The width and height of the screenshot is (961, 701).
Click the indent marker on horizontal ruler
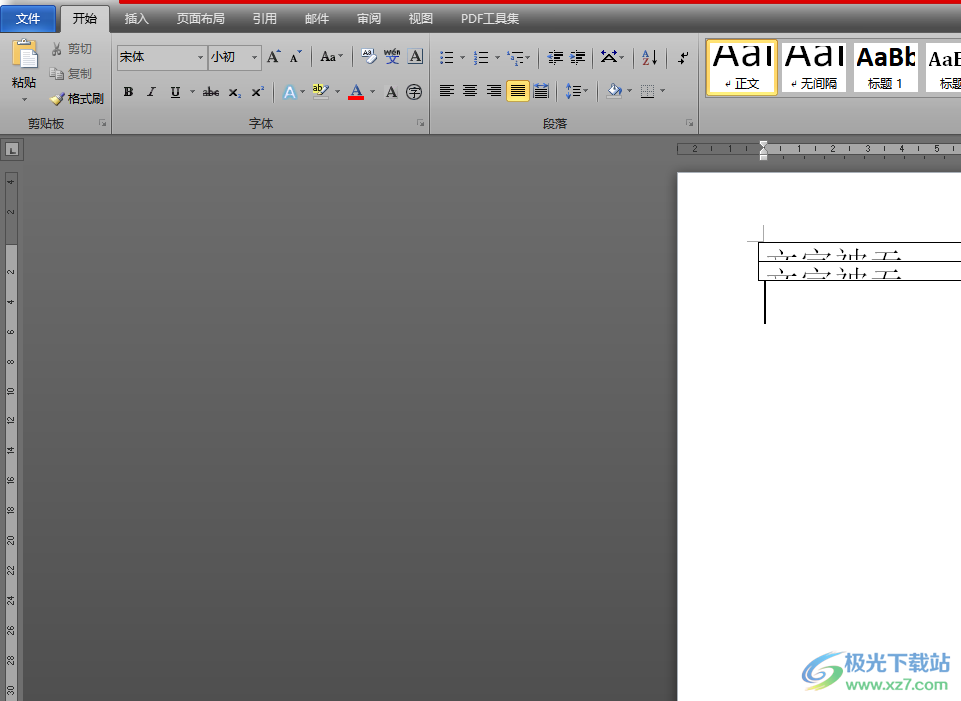pos(763,150)
